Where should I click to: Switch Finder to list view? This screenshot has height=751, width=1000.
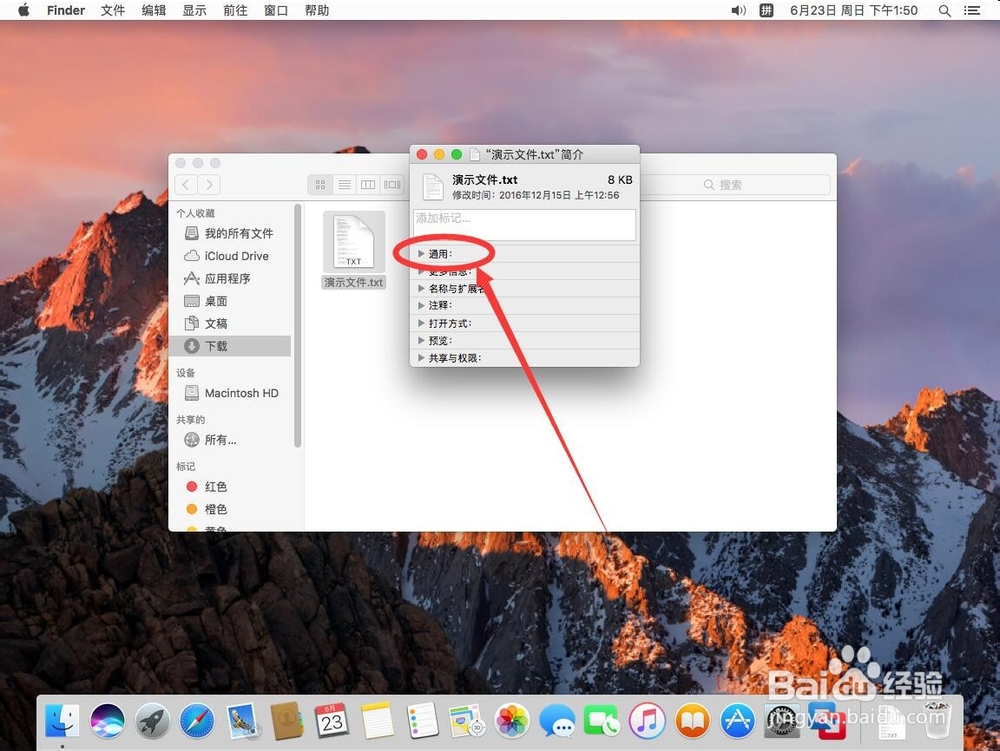pyautogui.click(x=344, y=185)
